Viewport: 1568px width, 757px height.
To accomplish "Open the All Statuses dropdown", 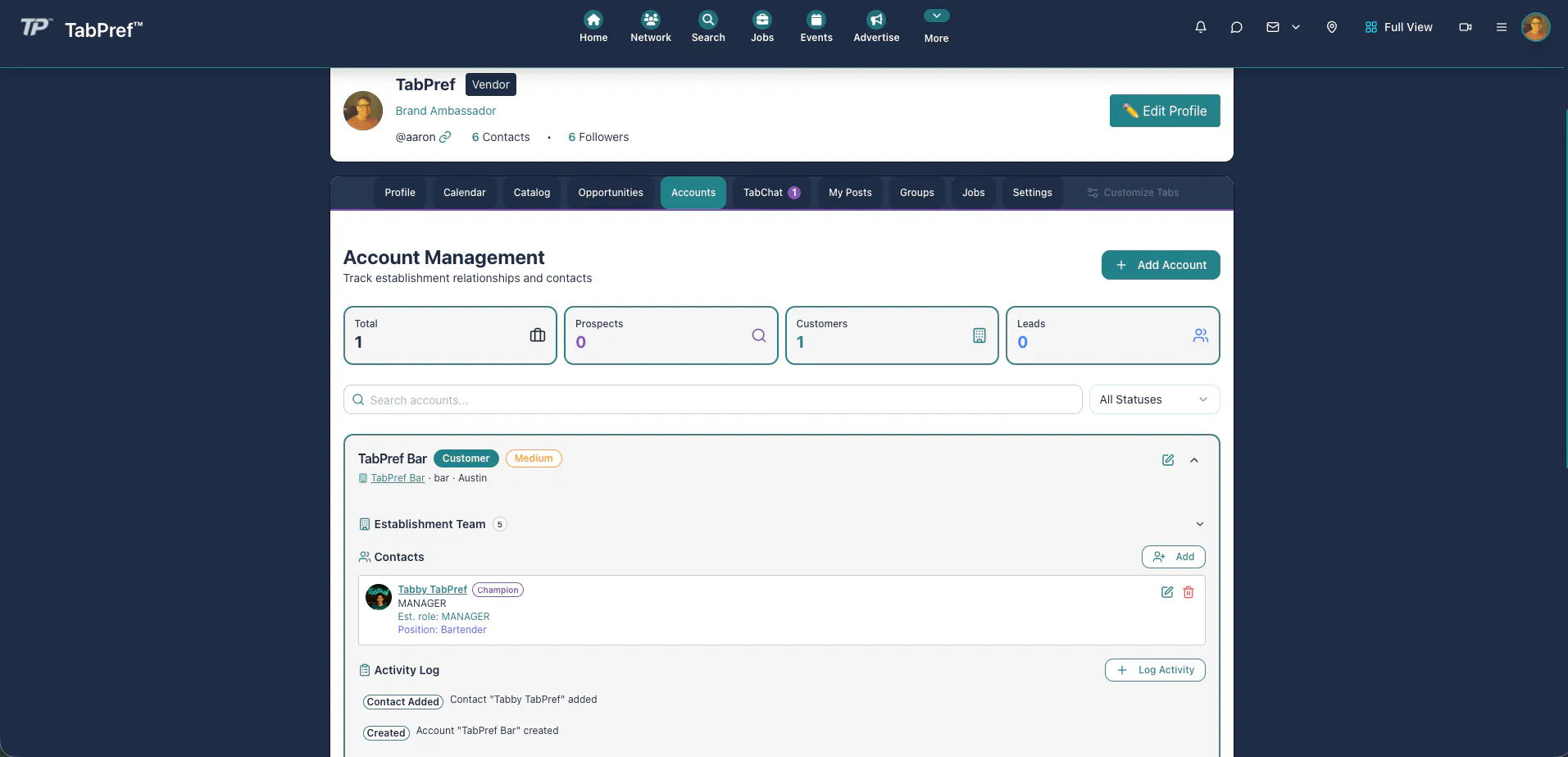I will (1154, 399).
